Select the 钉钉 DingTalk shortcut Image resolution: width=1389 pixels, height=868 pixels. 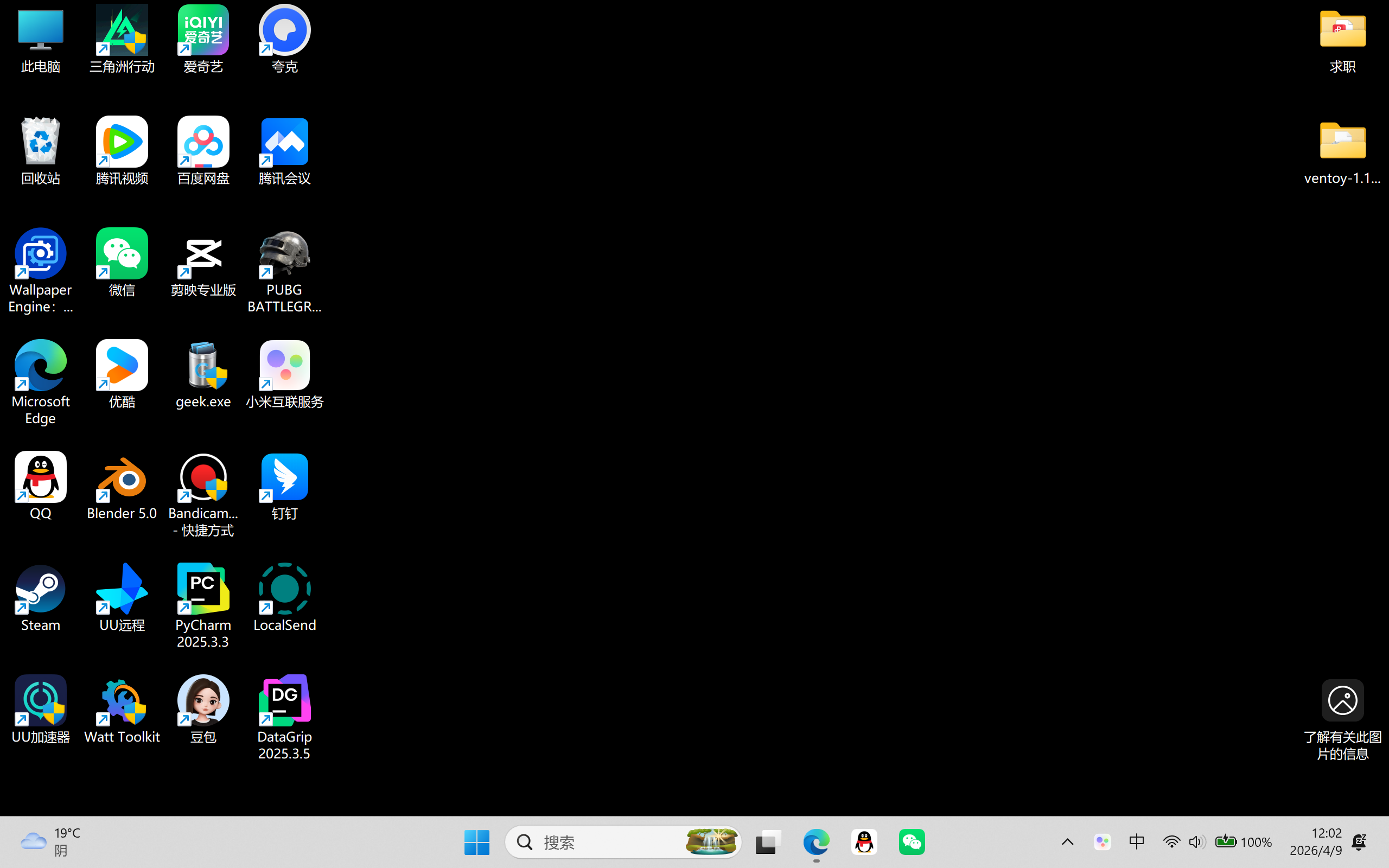coord(285,486)
